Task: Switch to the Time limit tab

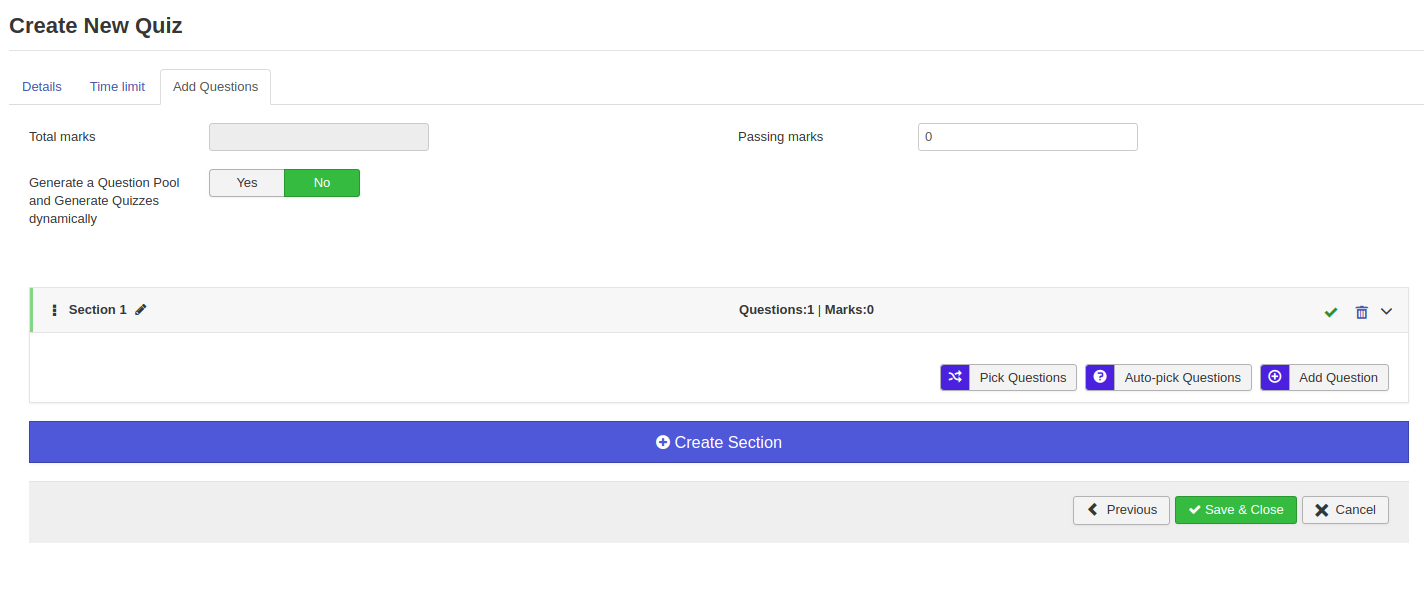Action: [117, 87]
